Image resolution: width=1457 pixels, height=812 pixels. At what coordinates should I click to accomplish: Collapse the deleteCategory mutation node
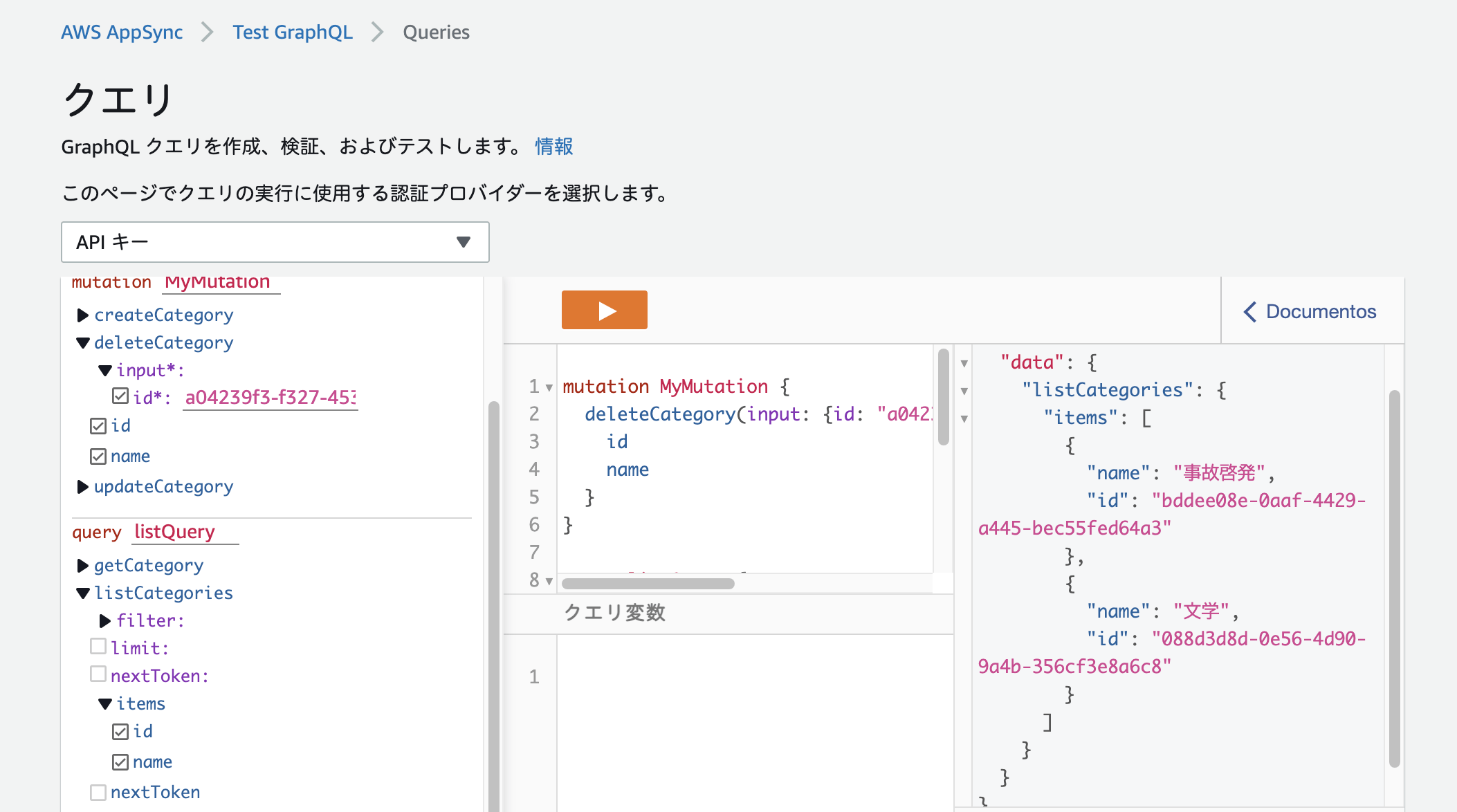pos(82,343)
